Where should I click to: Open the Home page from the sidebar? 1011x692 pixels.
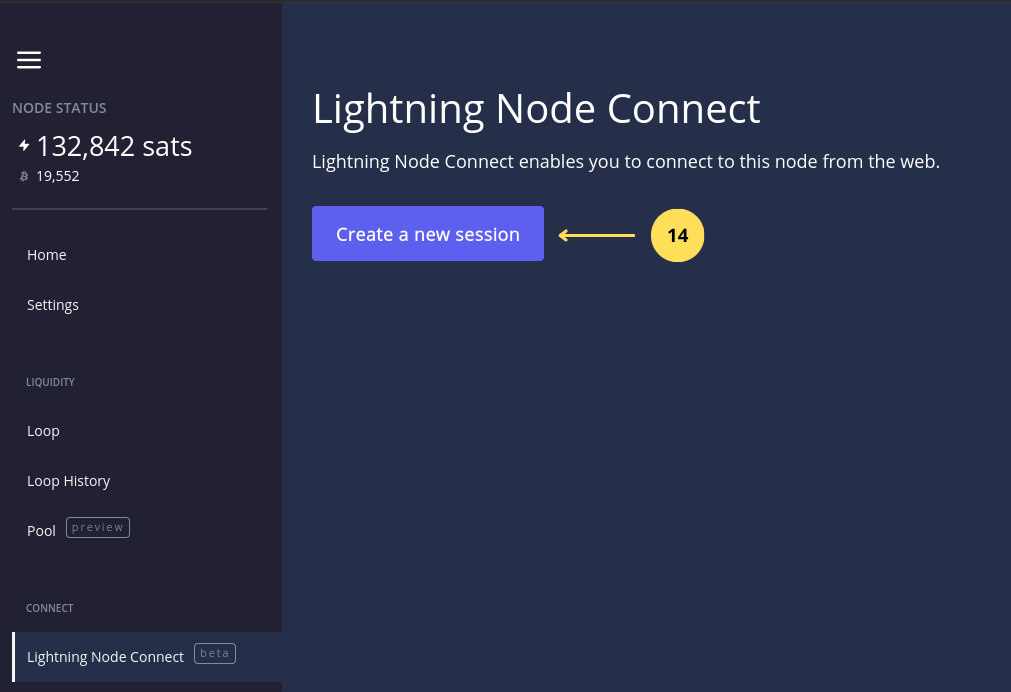point(47,254)
